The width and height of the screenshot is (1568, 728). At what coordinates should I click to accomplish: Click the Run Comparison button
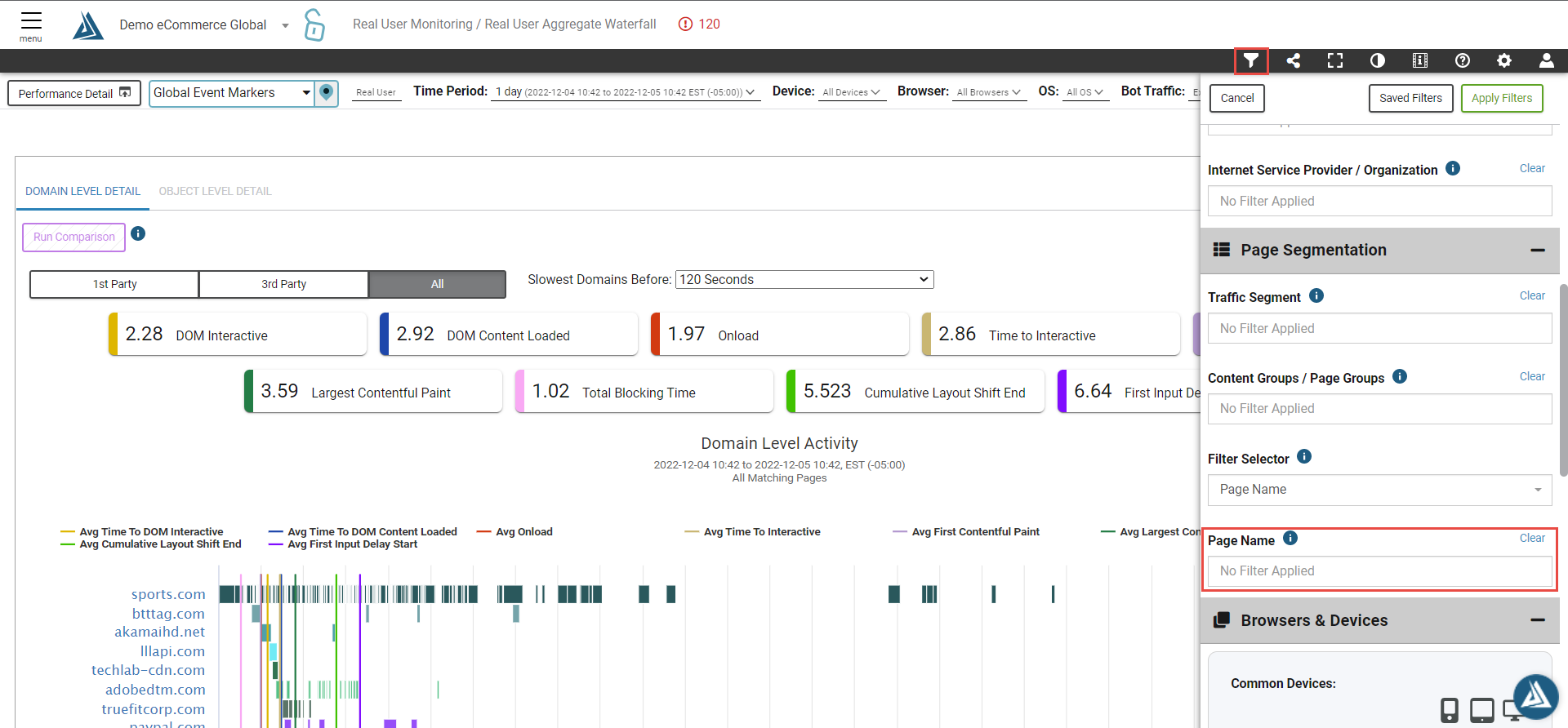point(74,237)
